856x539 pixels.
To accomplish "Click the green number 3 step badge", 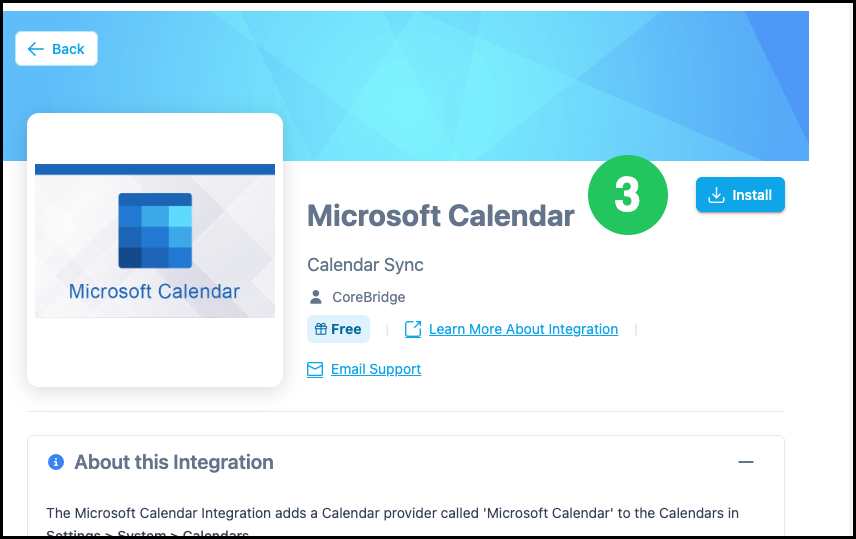I will (628, 195).
